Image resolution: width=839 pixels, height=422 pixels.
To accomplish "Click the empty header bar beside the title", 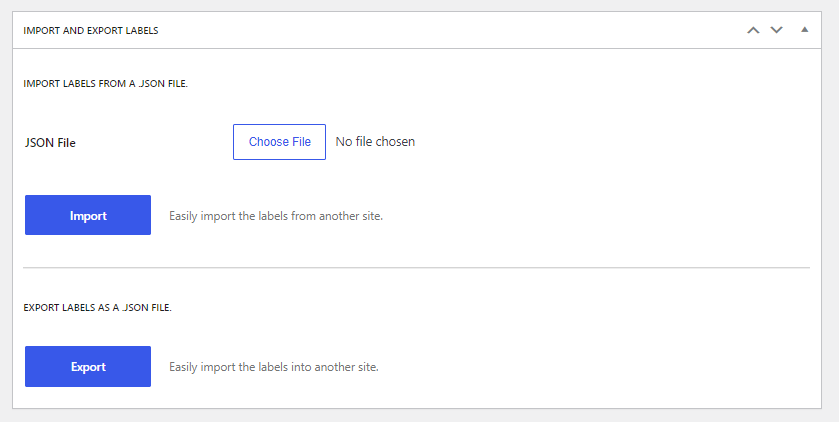I will (x=449, y=30).
